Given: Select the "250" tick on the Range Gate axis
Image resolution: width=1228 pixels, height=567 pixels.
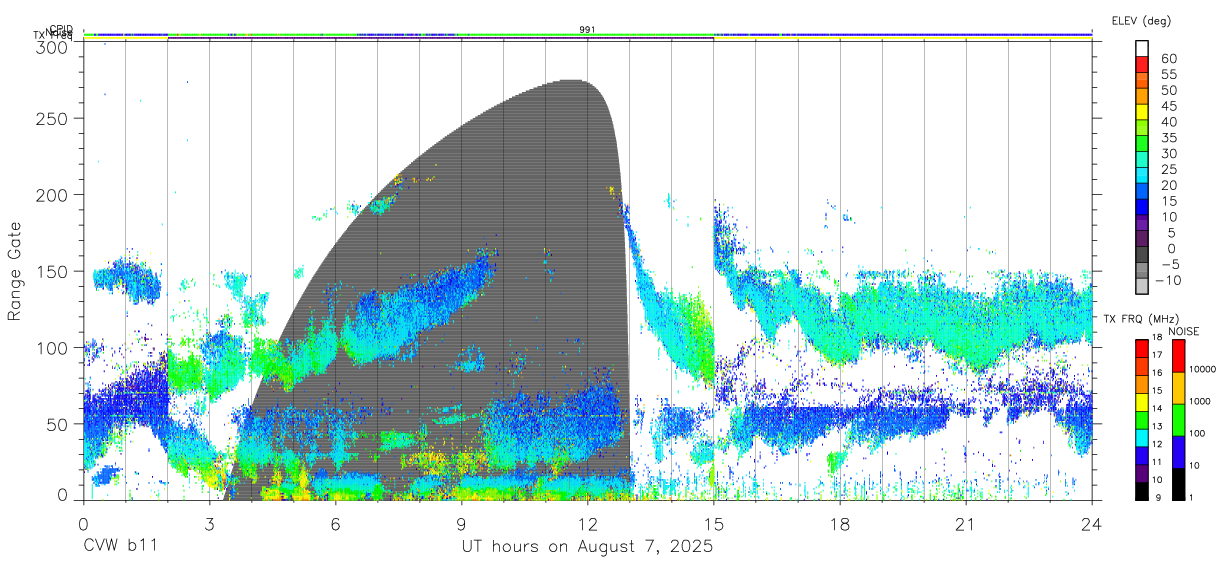Looking at the screenshot, I should point(53,118).
